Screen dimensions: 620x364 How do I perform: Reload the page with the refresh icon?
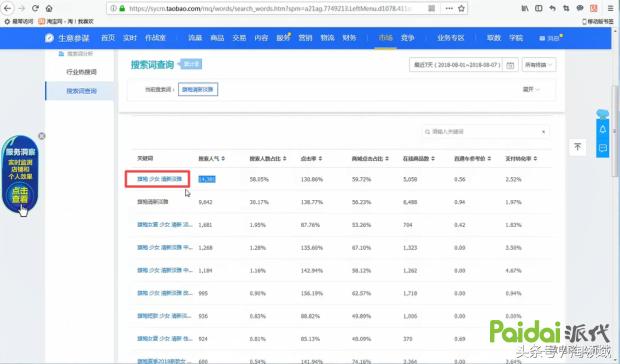tap(35, 8)
